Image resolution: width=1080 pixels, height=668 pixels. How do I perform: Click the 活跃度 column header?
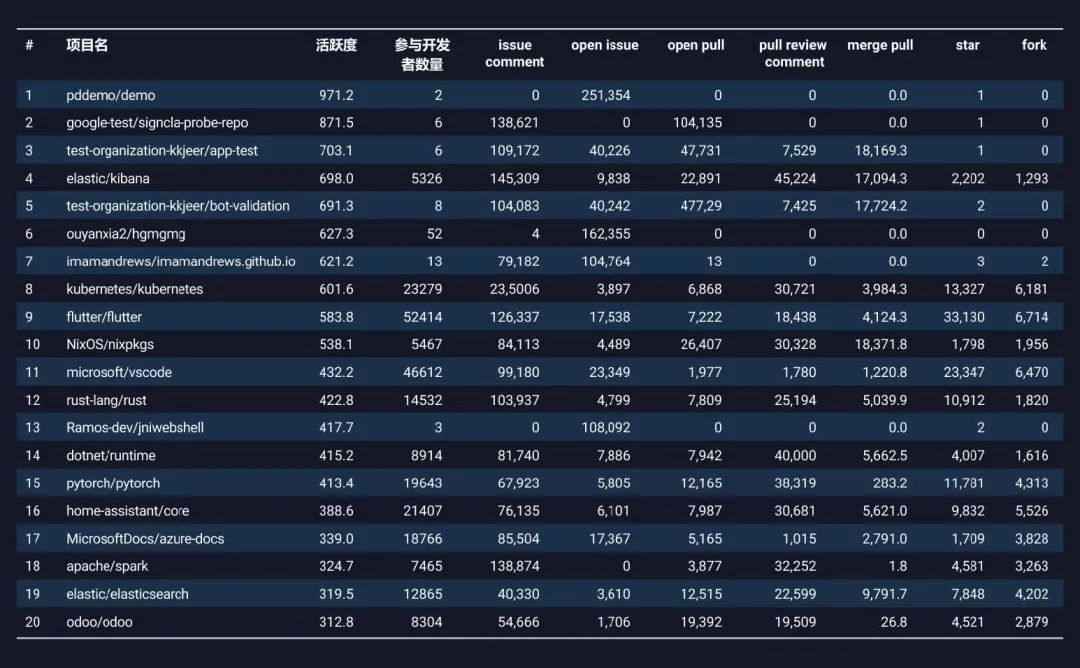[x=336, y=45]
